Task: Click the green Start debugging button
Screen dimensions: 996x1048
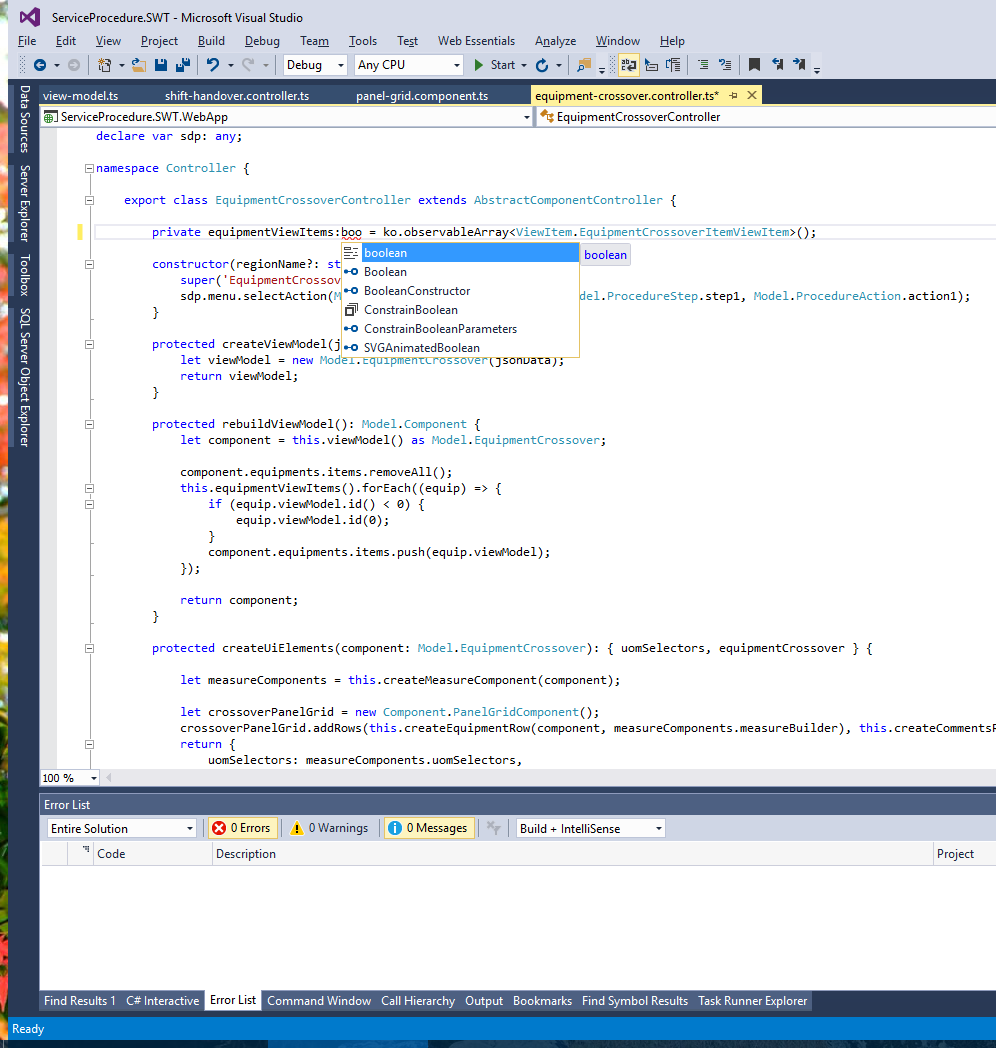Action: click(495, 65)
